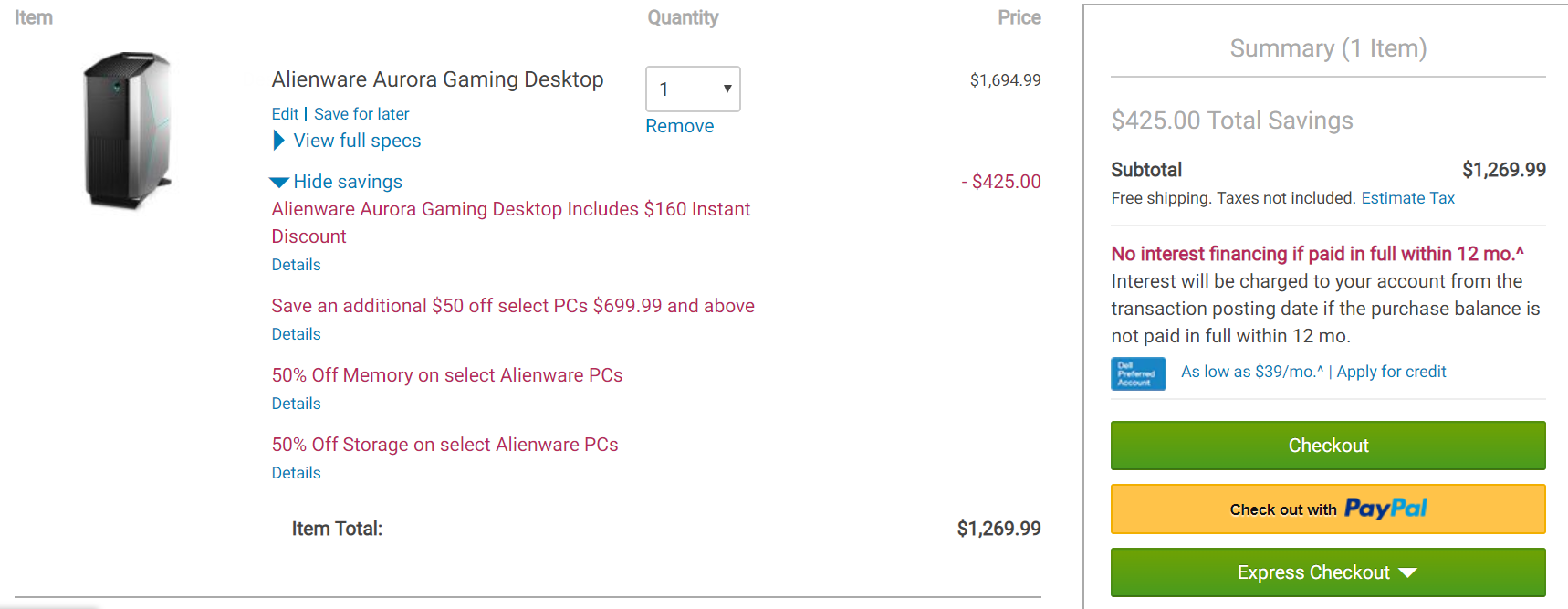Click the PayPal logo in the button
Screen dimensions: 1568x609
(x=1385, y=509)
